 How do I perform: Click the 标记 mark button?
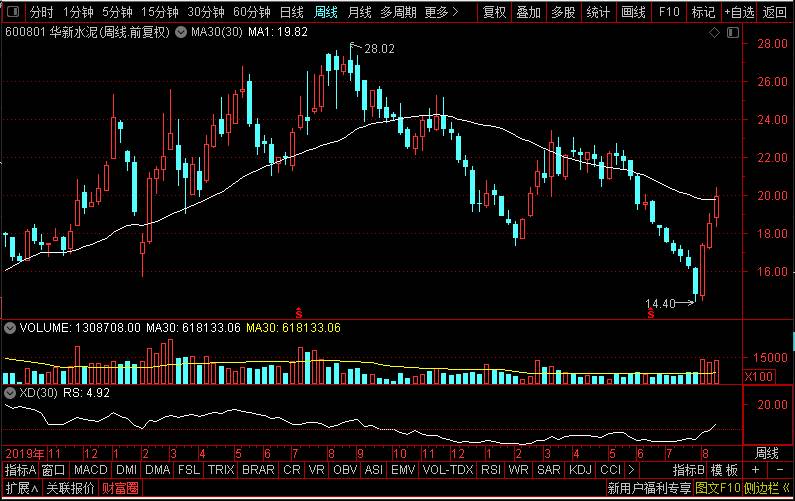point(703,12)
